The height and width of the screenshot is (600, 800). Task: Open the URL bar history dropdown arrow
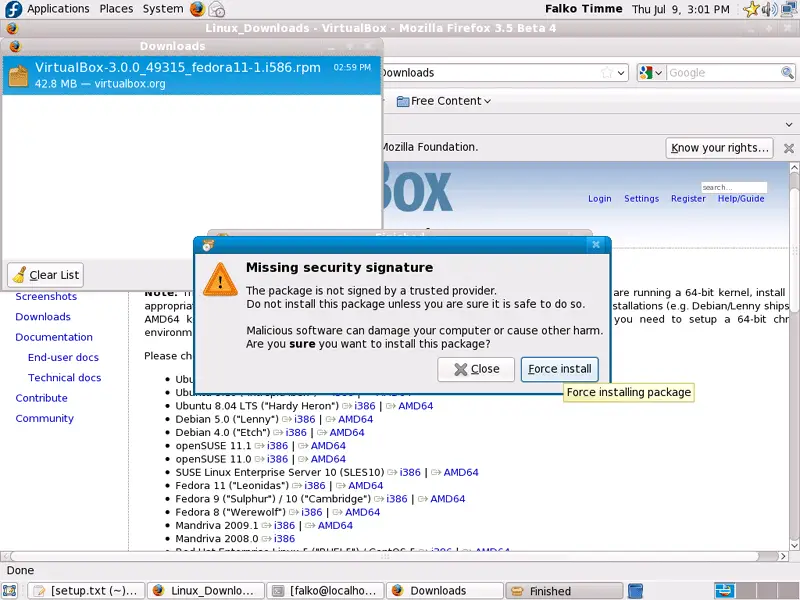tap(621, 73)
